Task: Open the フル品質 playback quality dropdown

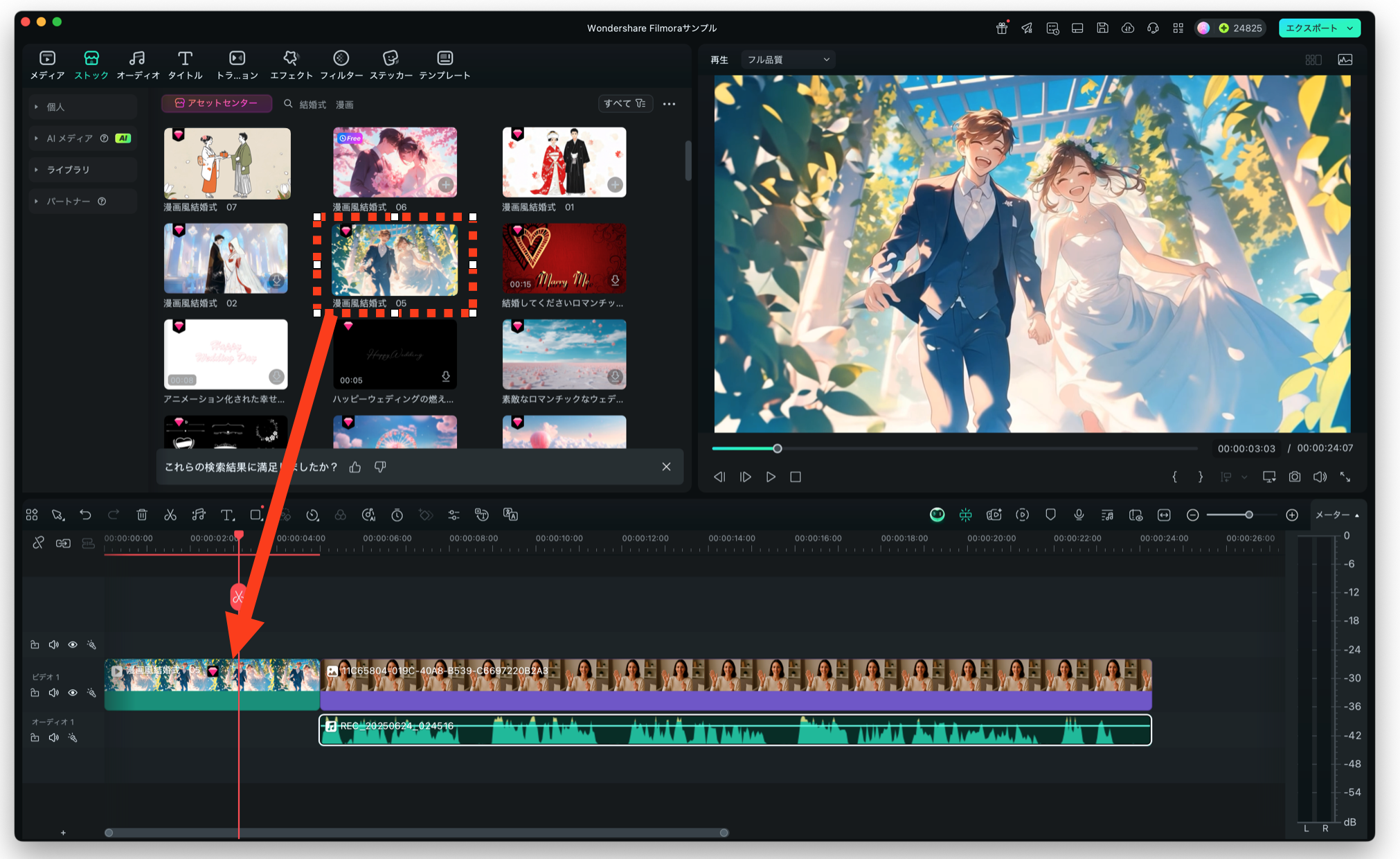Action: point(788,60)
